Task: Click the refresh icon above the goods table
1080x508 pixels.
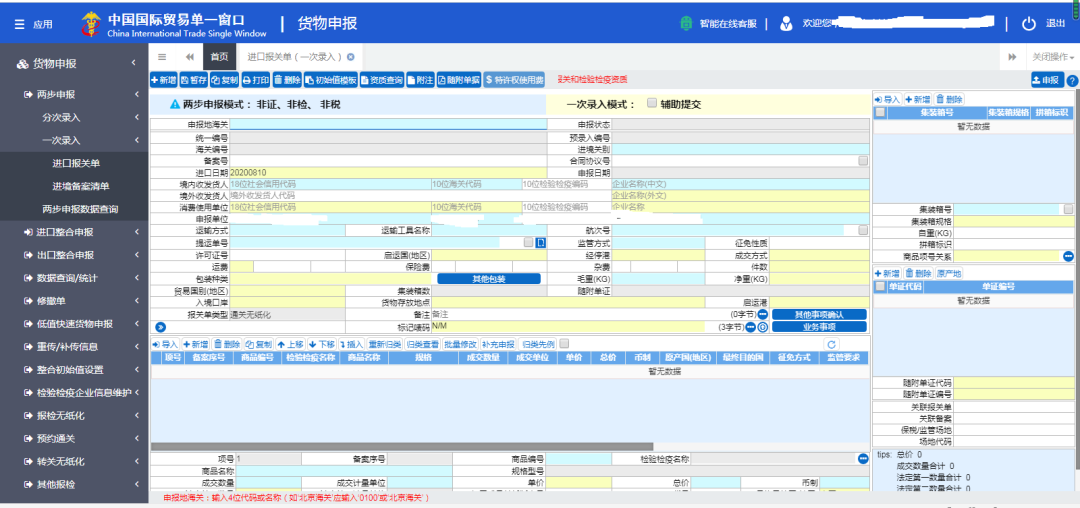Action: 831,344
